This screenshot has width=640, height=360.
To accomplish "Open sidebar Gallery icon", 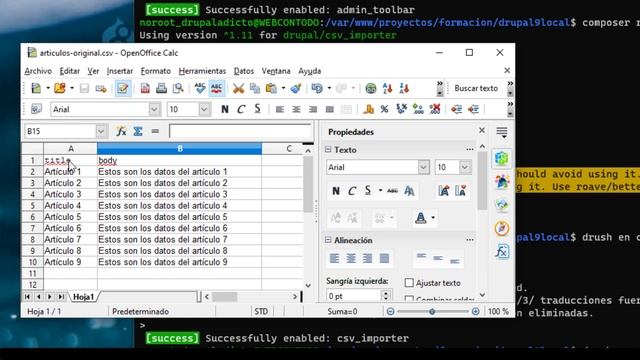I will pos(502,204).
